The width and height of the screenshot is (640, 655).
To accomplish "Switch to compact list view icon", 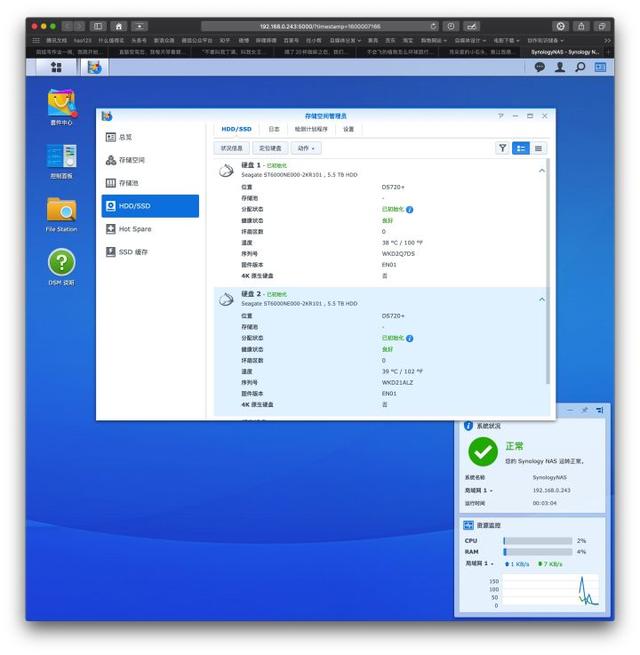I will click(538, 148).
